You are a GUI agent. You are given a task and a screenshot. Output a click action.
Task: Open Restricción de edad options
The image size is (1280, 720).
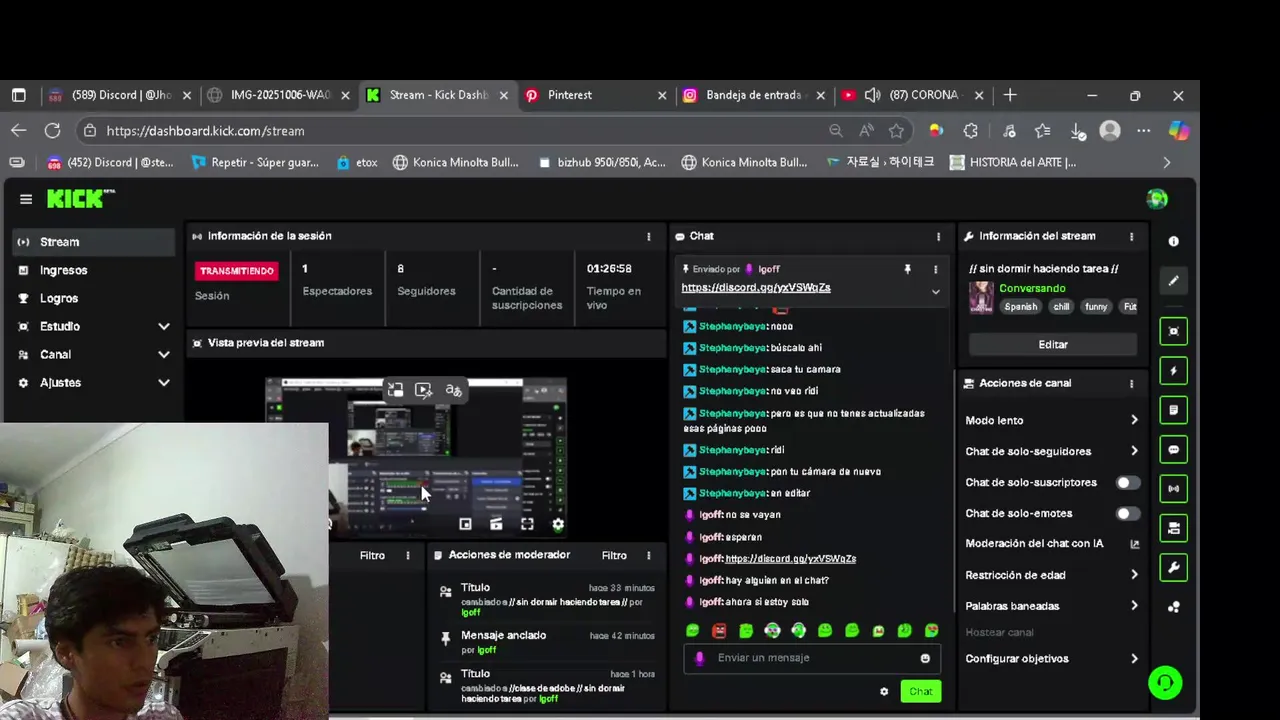[x=1052, y=575]
